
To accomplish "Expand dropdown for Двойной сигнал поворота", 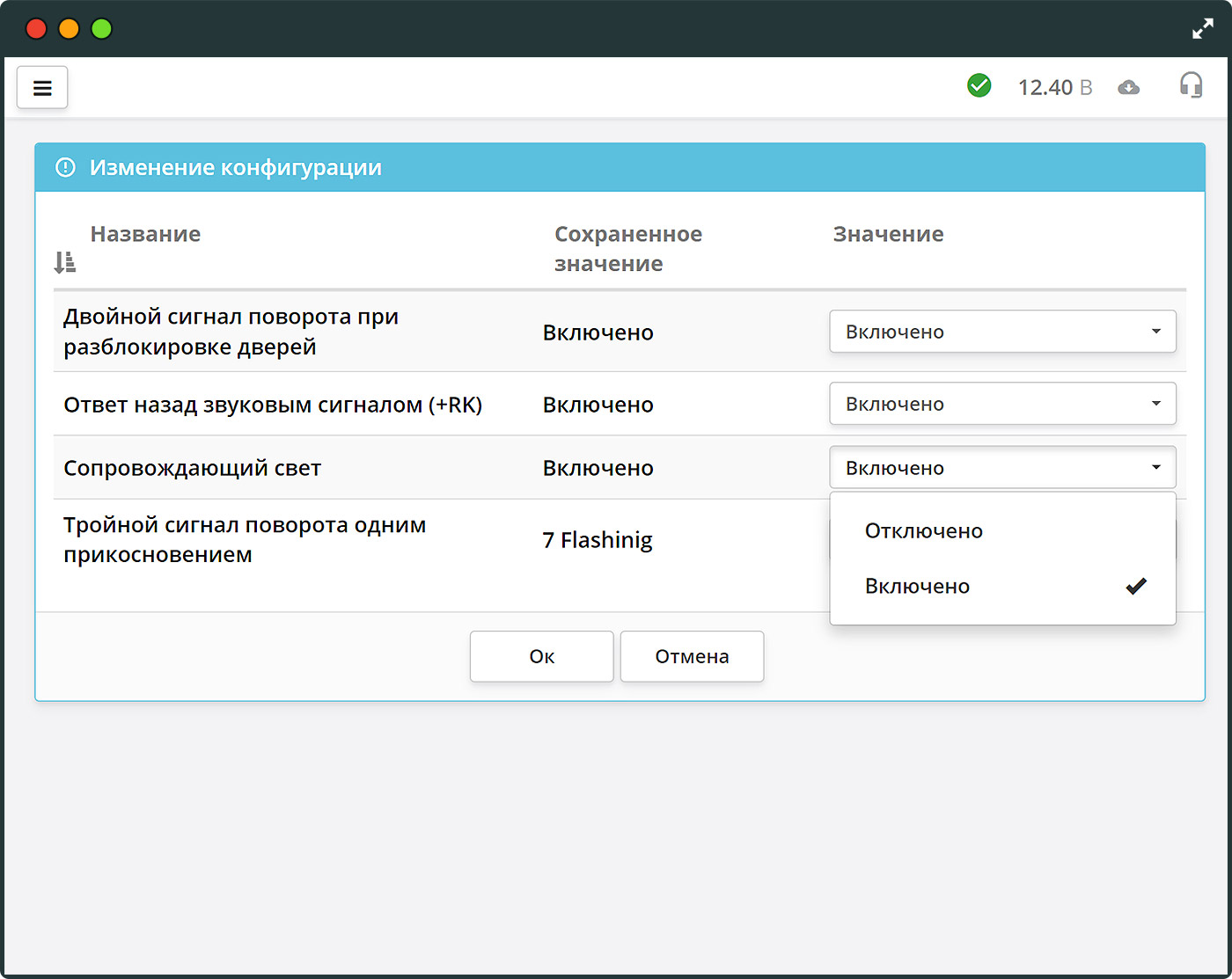I will click(x=1002, y=332).
